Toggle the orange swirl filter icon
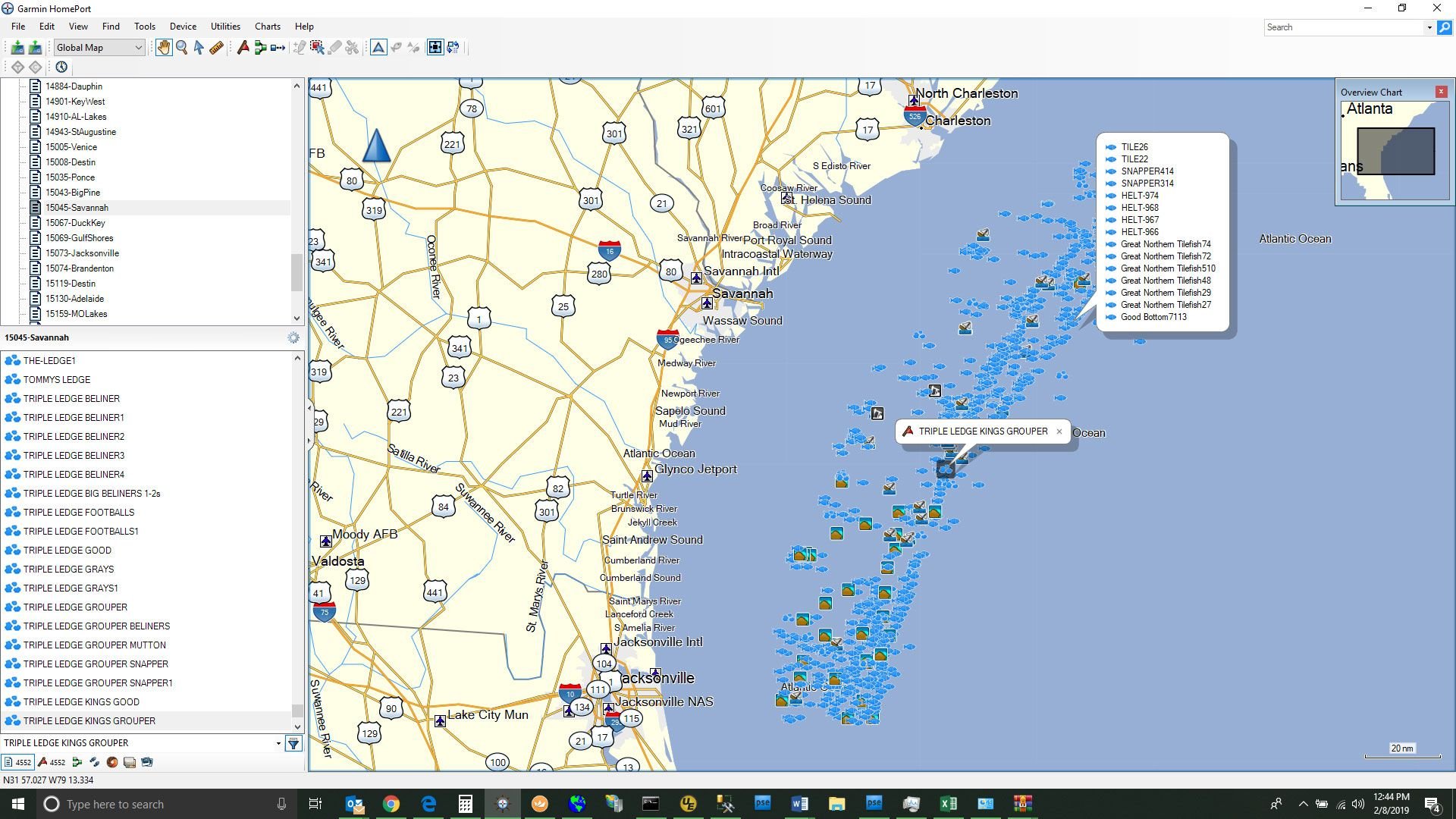 [112, 762]
